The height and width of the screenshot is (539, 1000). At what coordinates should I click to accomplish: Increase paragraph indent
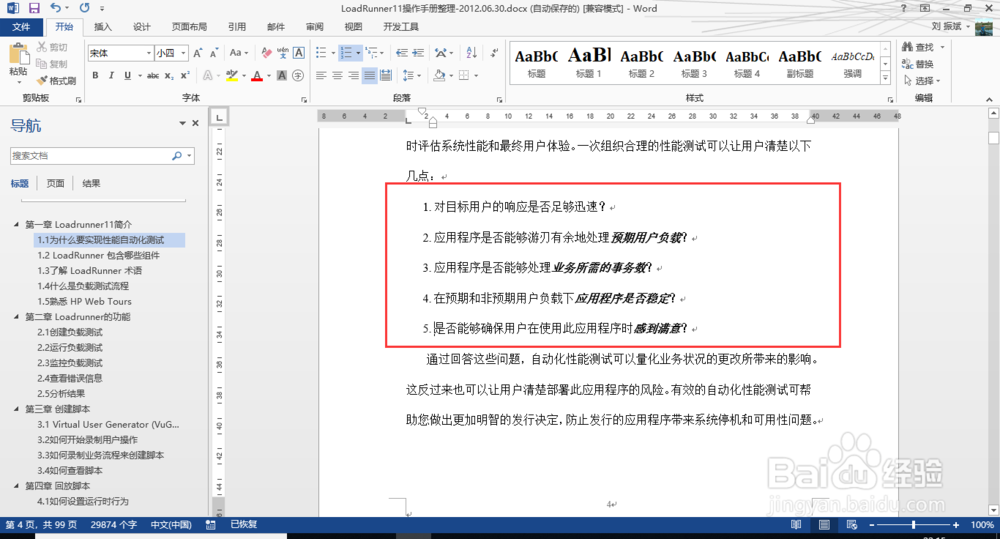(x=418, y=53)
